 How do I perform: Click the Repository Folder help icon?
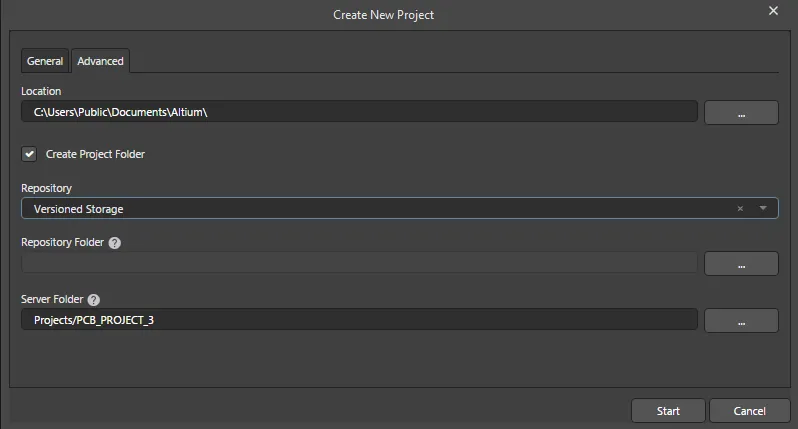pos(114,243)
